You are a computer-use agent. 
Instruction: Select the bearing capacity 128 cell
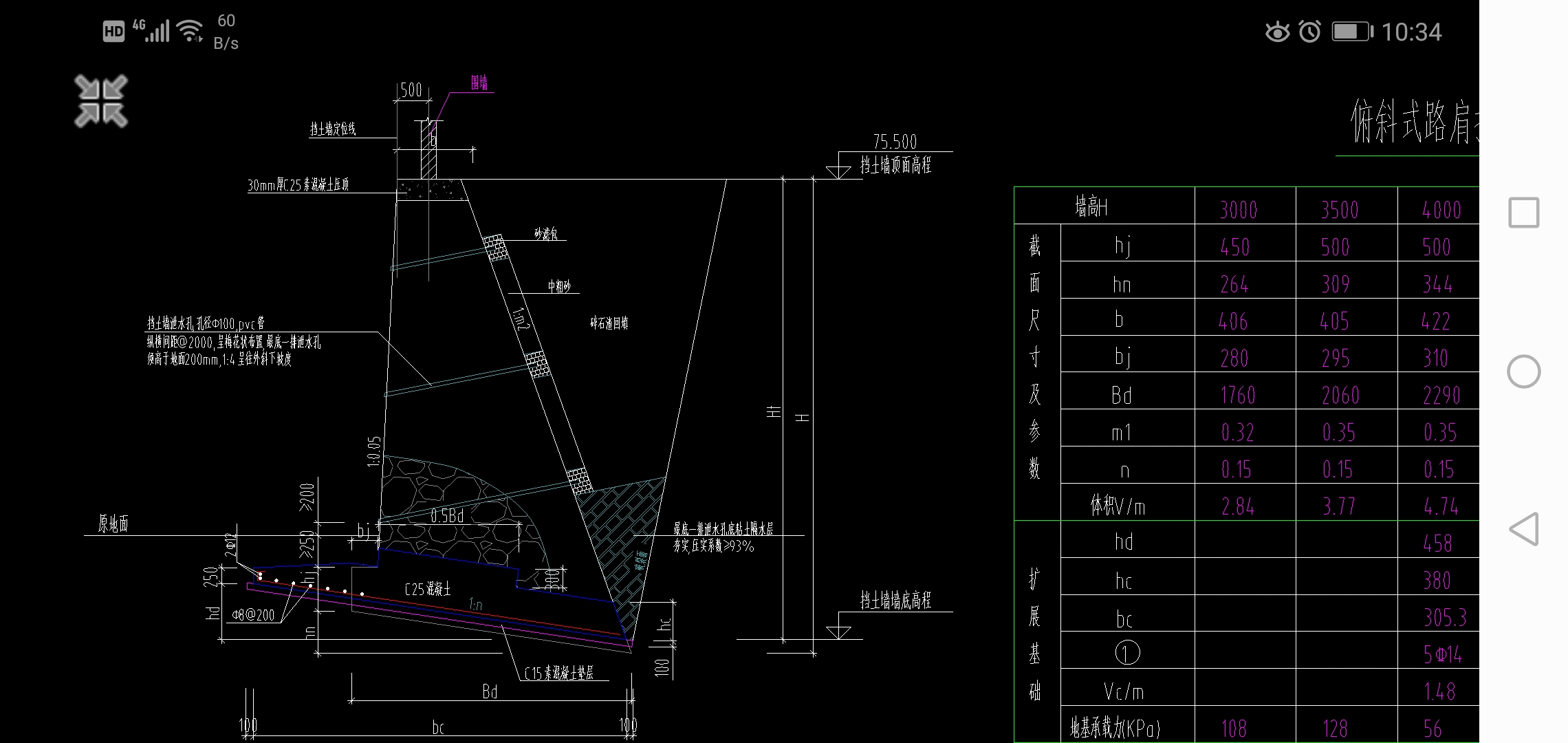1347,724
